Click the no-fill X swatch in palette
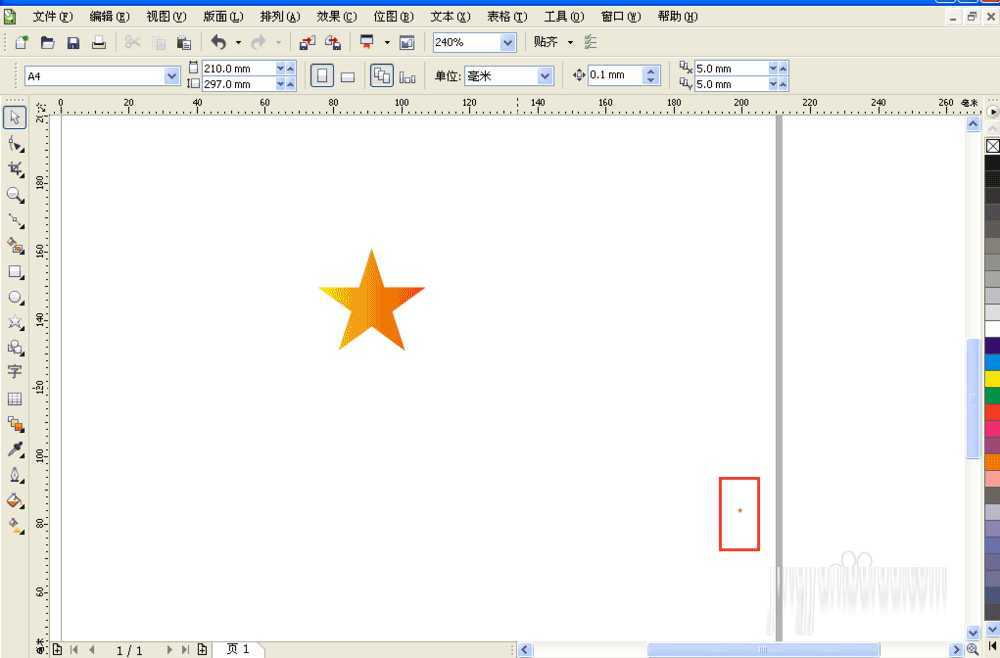Viewport: 1000px width, 658px height. pos(992,146)
